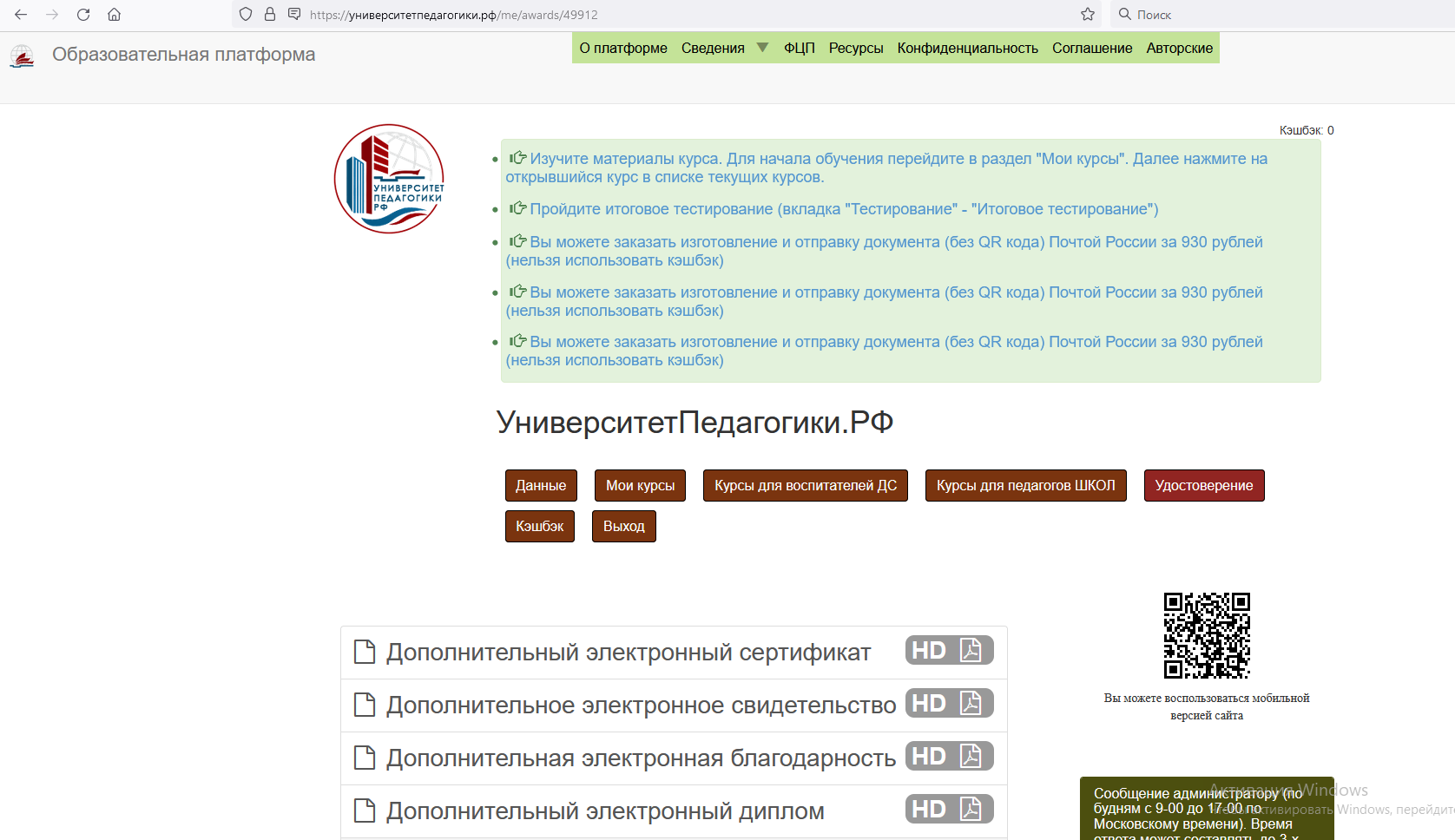The width and height of the screenshot is (1455, 840).
Task: Reload the page with the refresh icon
Action: coord(83,15)
